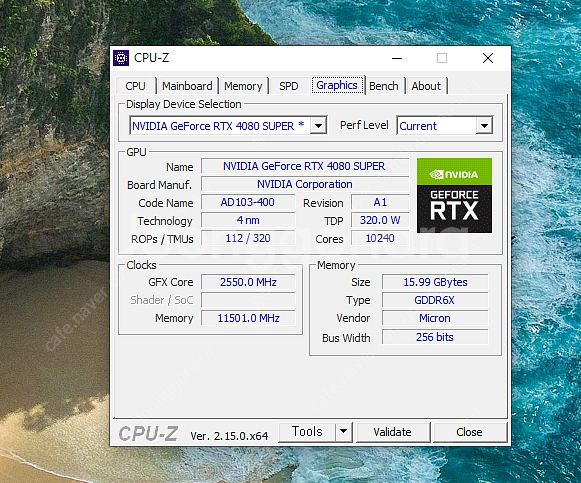Click the Bus Width '256 bits' value
The image size is (581, 483).
click(x=435, y=337)
